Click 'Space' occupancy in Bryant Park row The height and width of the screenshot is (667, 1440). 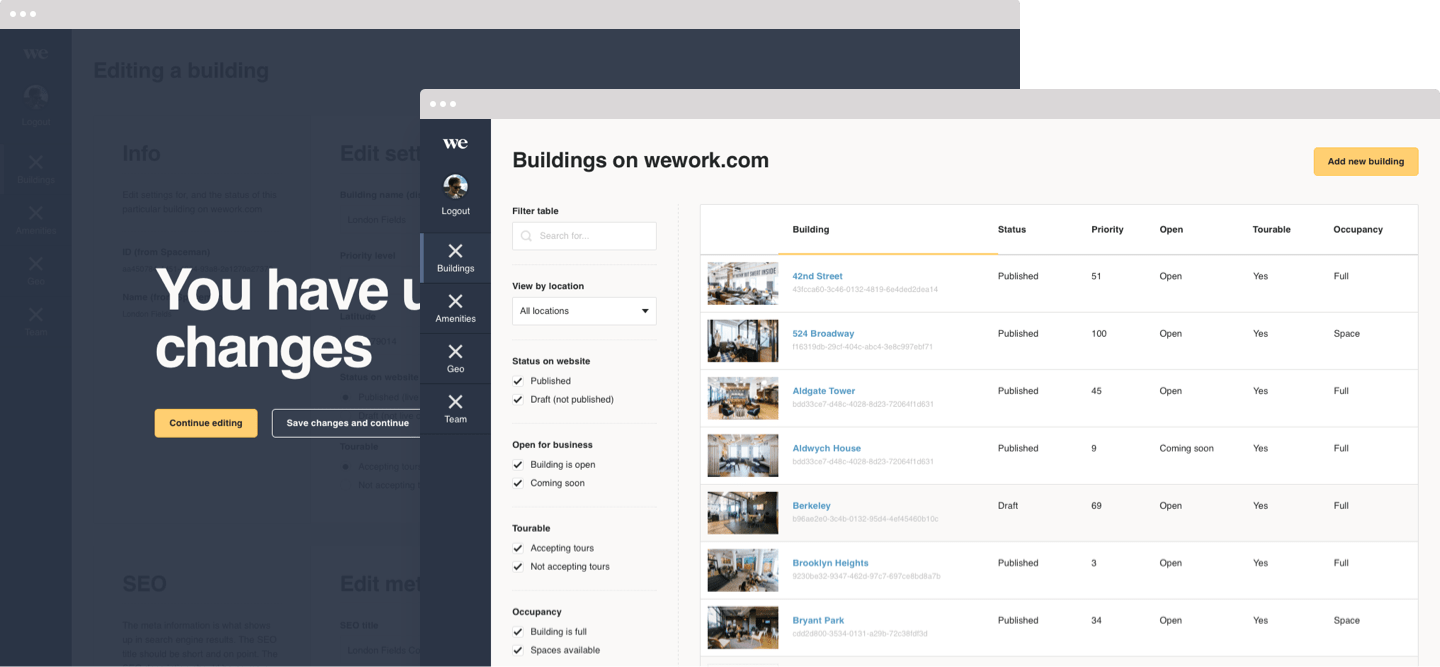tap(1346, 620)
